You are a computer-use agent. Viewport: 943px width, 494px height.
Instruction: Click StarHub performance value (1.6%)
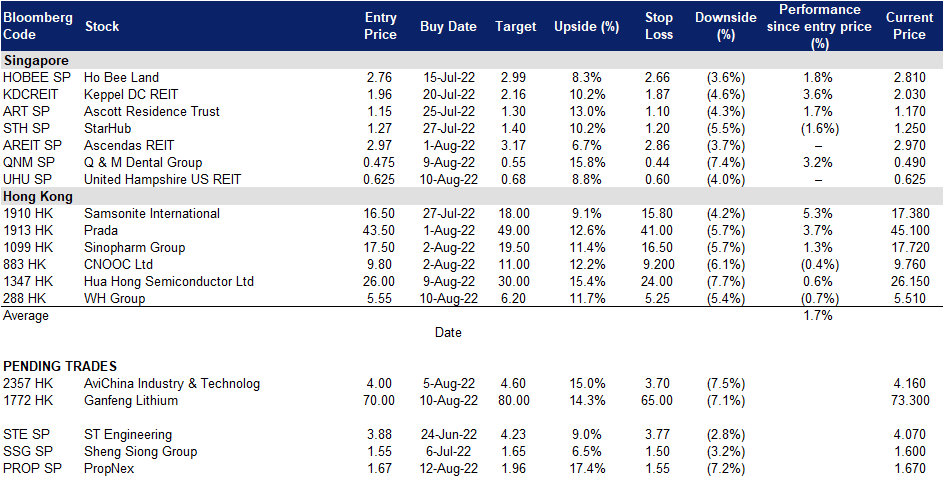click(x=819, y=128)
